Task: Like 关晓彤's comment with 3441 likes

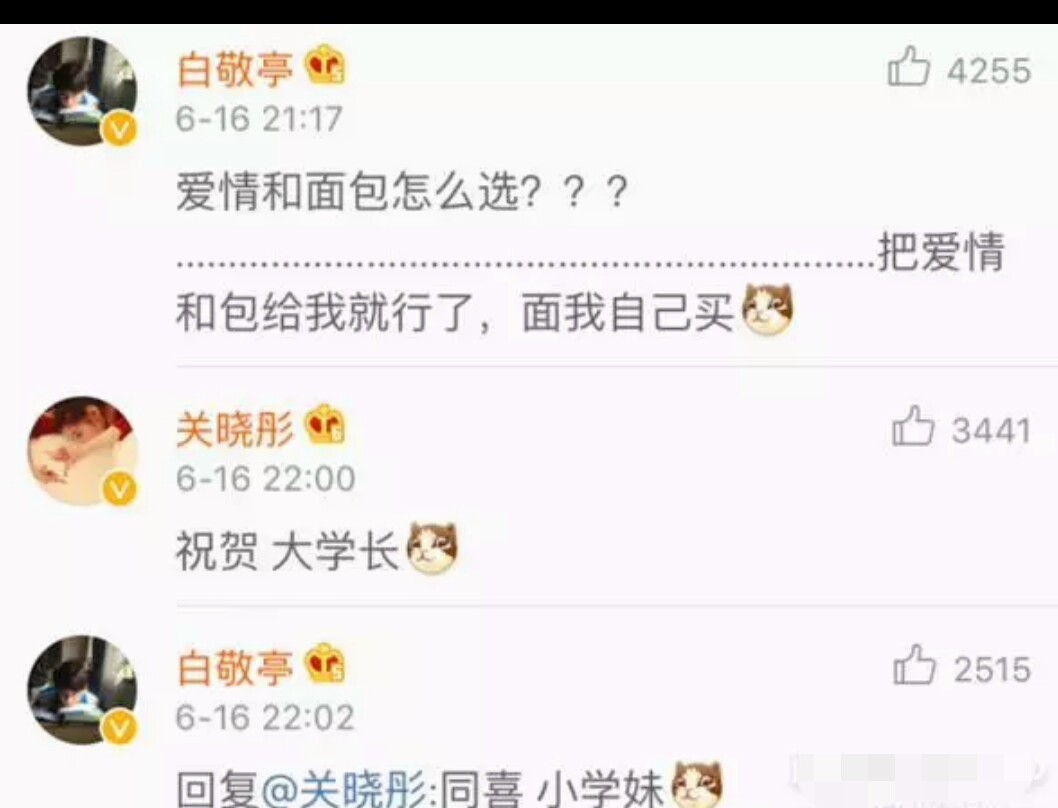Action: pyautogui.click(x=913, y=426)
